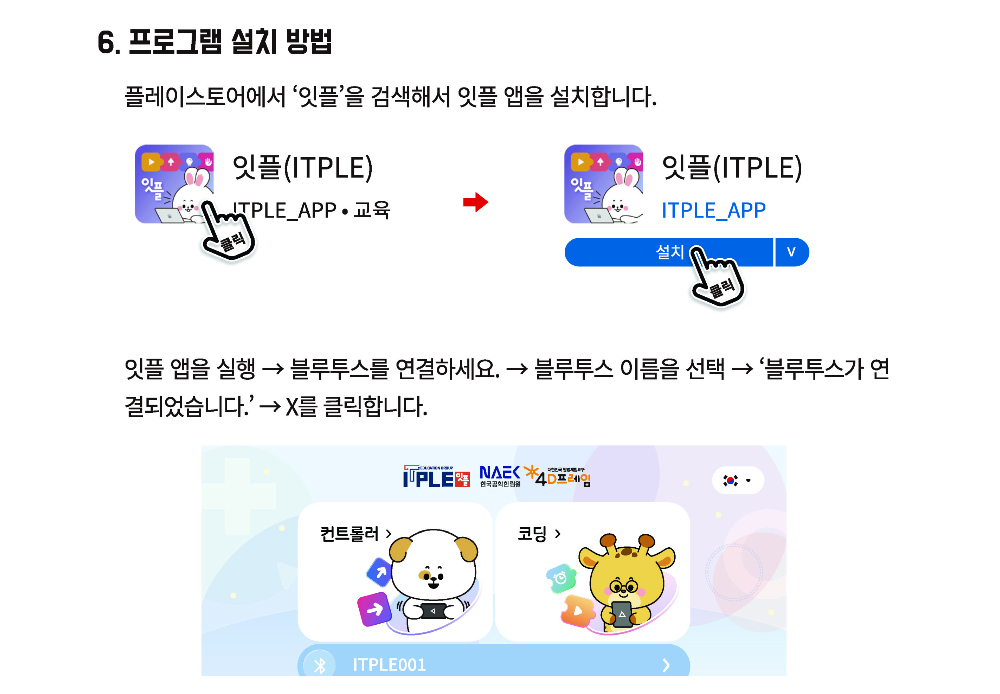Click the Bluetooth icon beside ITPLE001
Image resolution: width=1000 pixels, height=694 pixels.
tap(320, 665)
